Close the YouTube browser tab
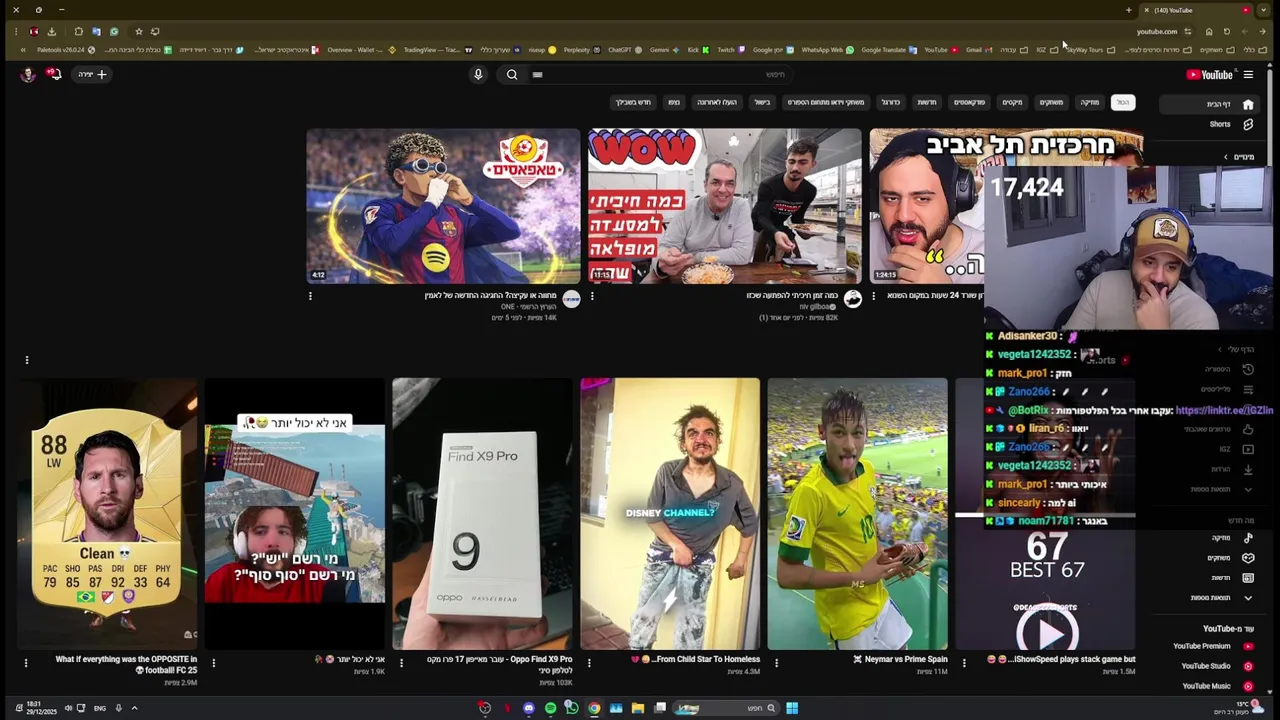 (x=1147, y=10)
